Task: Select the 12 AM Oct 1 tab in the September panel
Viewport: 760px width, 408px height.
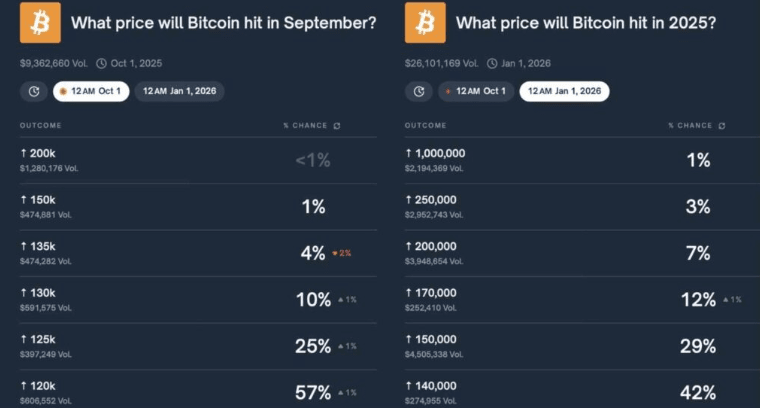Action: [x=90, y=91]
